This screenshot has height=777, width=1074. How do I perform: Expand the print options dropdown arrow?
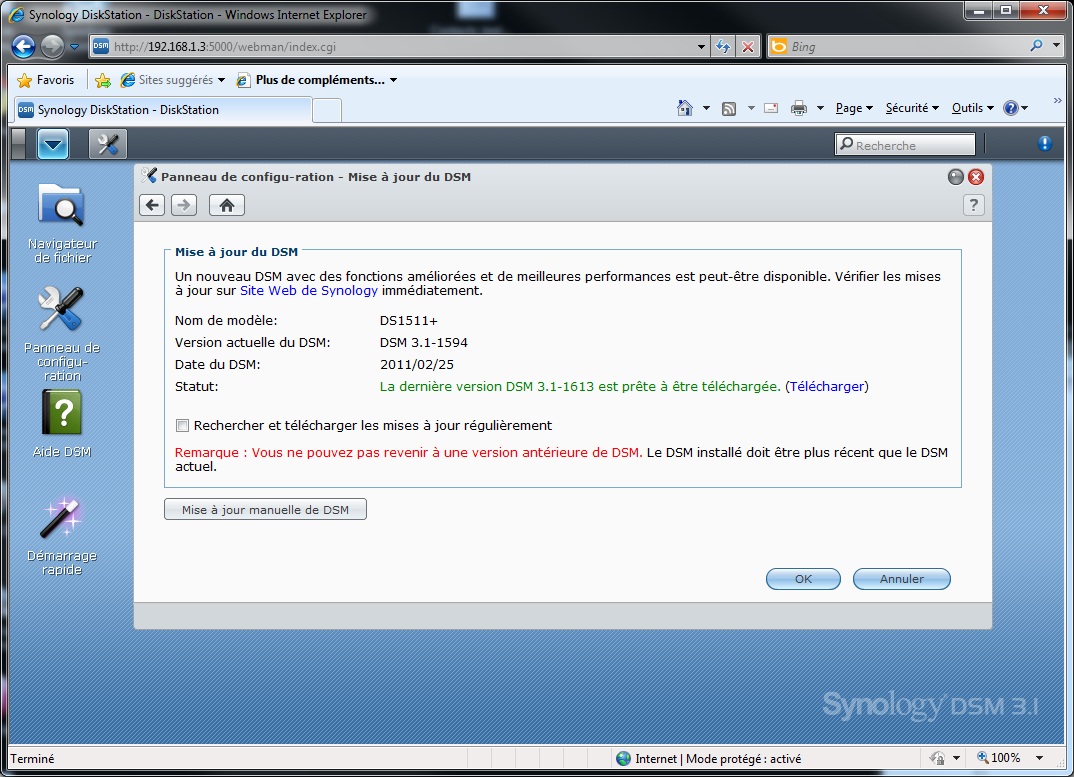(x=820, y=108)
